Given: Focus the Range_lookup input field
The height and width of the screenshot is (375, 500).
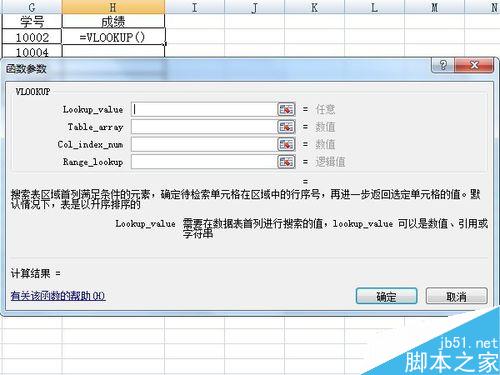Looking at the screenshot, I should [204, 162].
